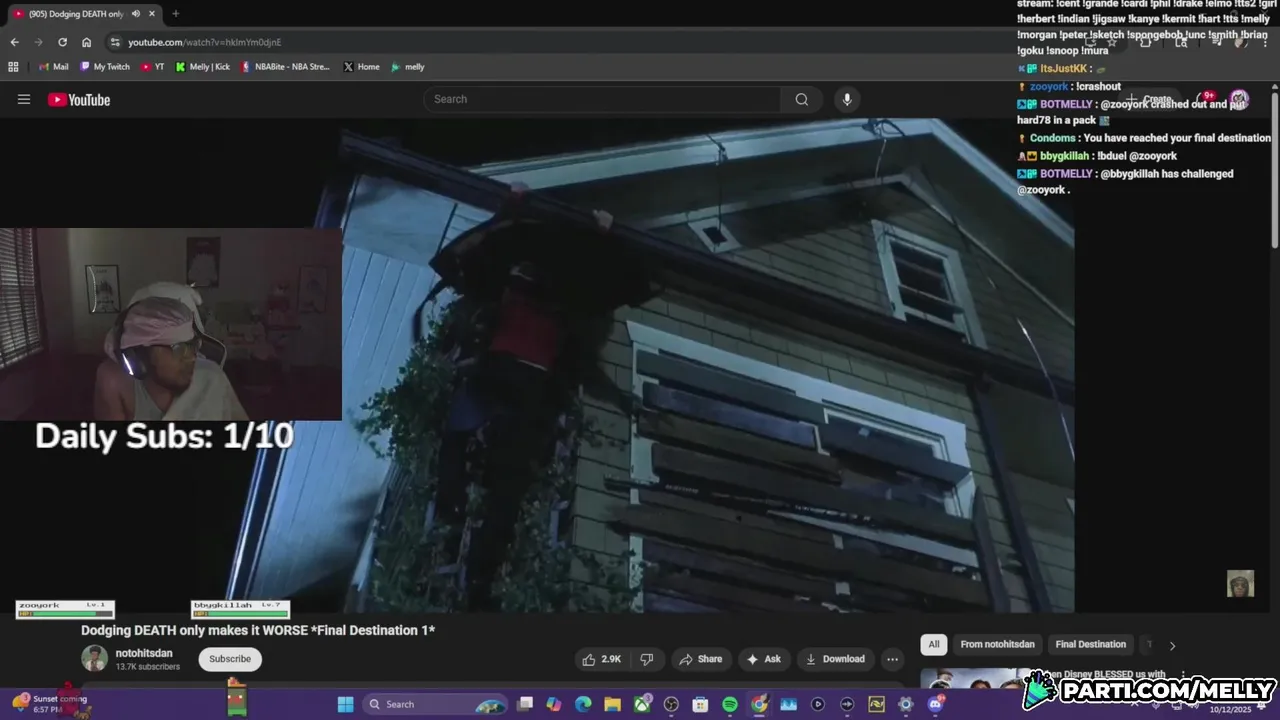Switch to Chrome in the taskbar
The height and width of the screenshot is (720, 1280).
(759, 704)
